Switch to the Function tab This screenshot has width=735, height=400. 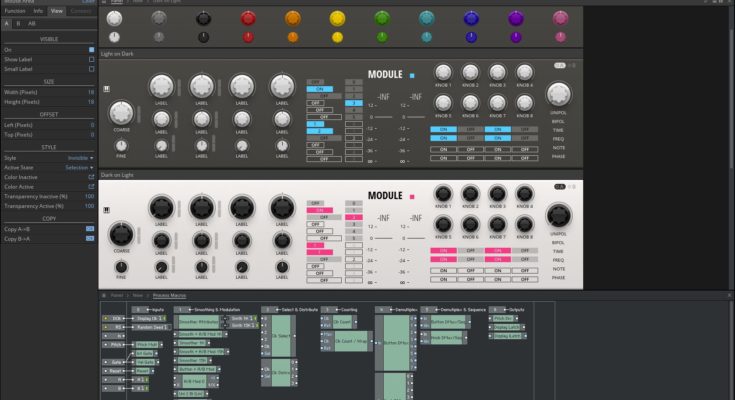coord(14,10)
